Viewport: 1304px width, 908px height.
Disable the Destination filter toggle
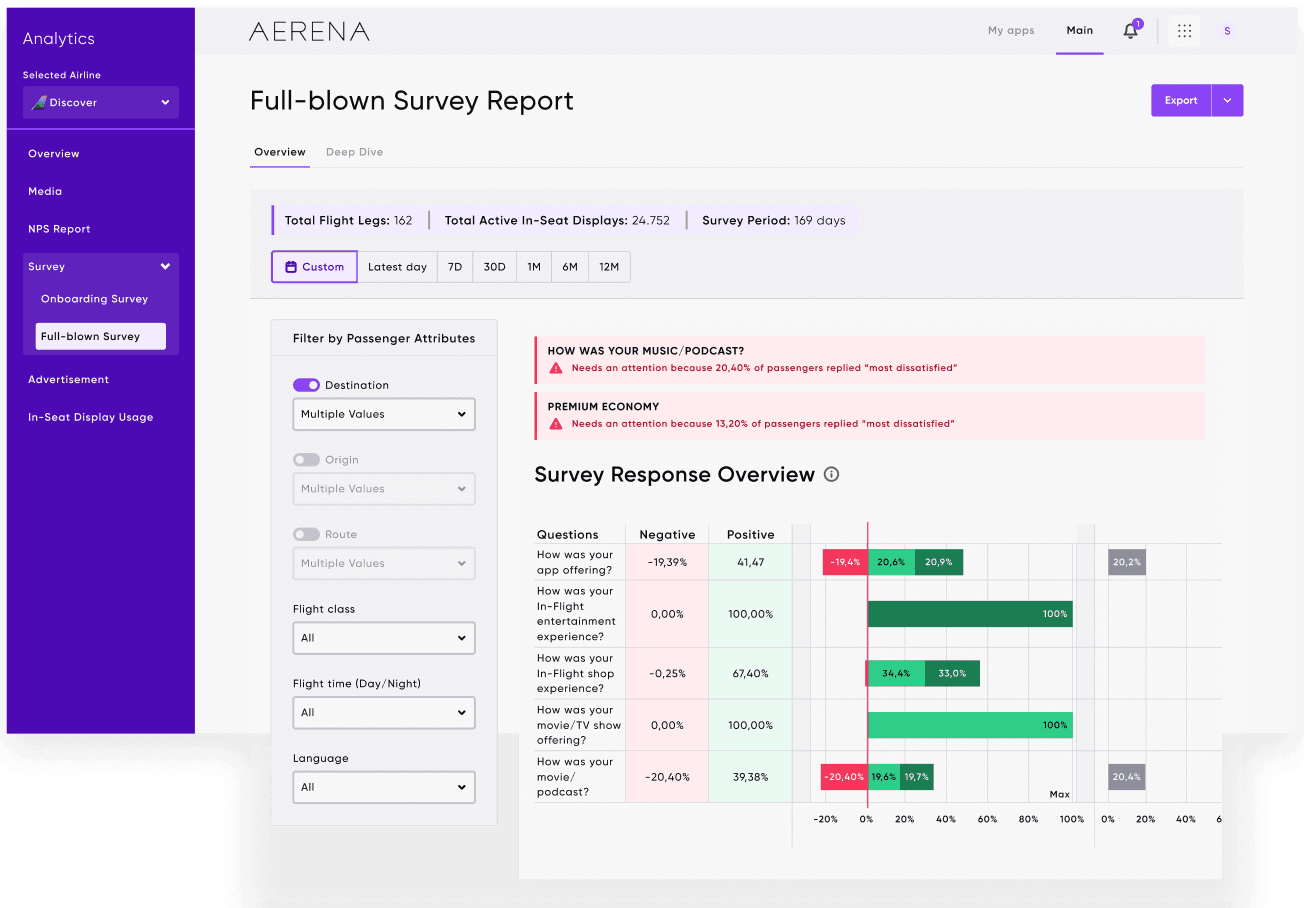(306, 385)
